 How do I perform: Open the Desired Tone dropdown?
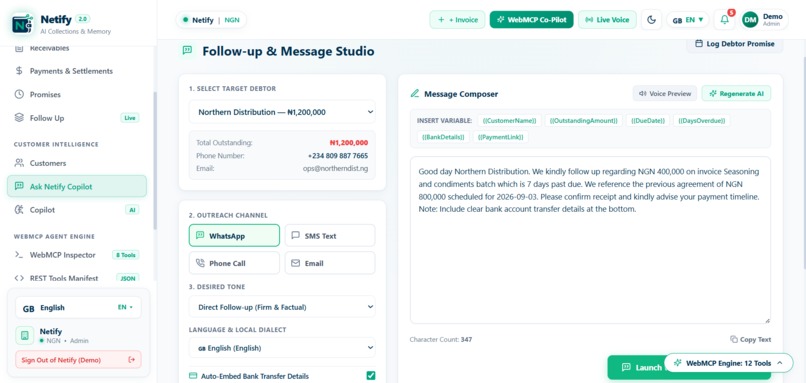(x=282, y=307)
